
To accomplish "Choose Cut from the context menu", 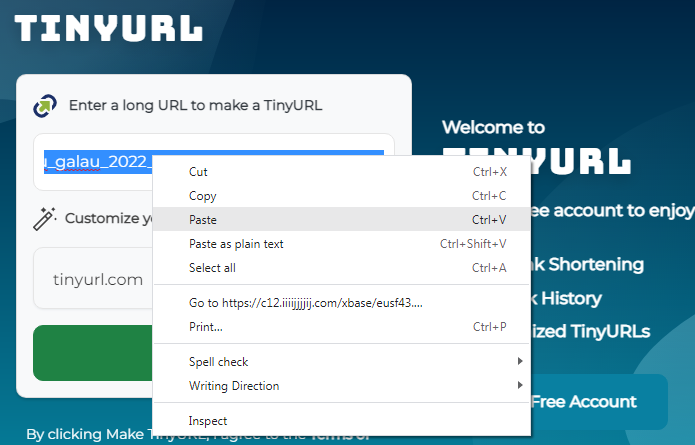I will pos(342,172).
